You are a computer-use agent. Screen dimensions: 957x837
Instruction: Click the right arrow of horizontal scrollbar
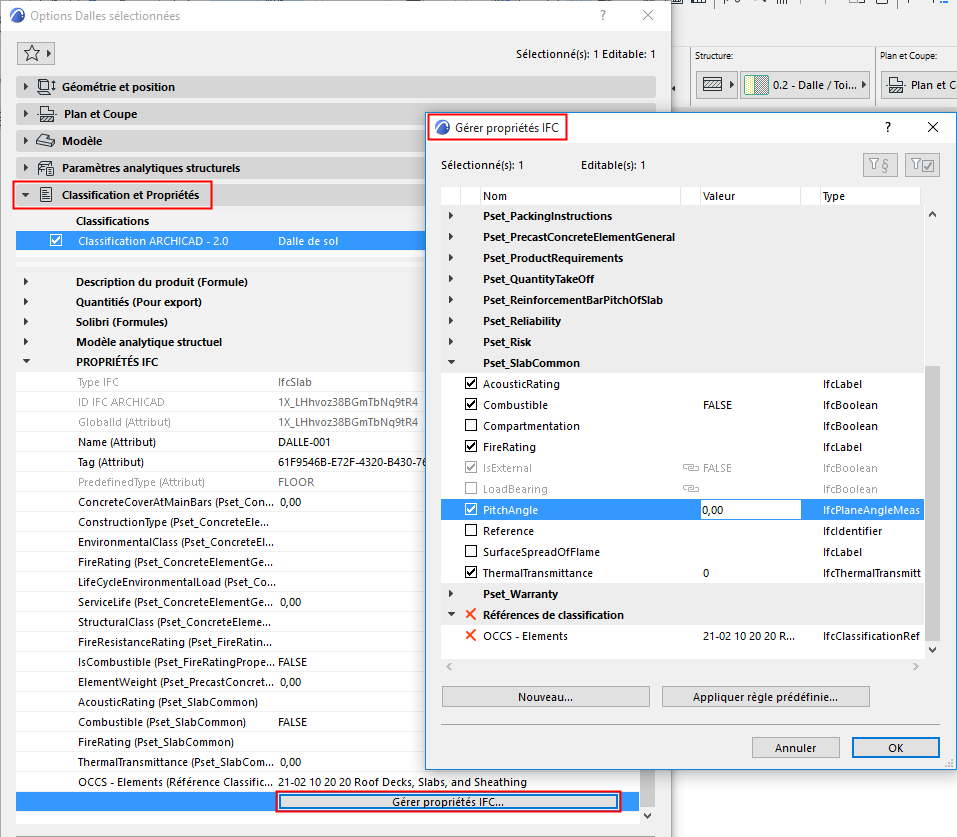915,667
